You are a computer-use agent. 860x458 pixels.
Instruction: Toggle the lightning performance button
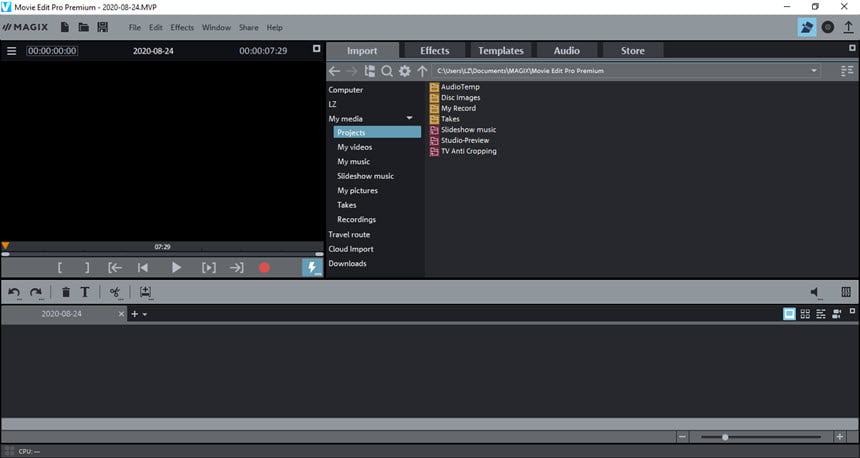point(312,268)
